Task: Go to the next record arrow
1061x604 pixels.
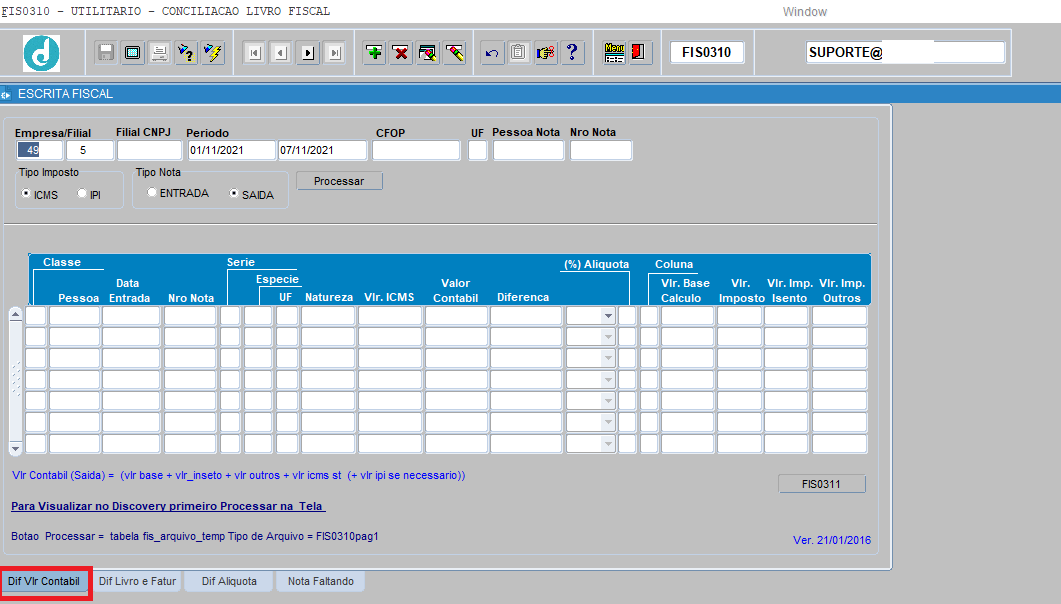Action: click(308, 53)
